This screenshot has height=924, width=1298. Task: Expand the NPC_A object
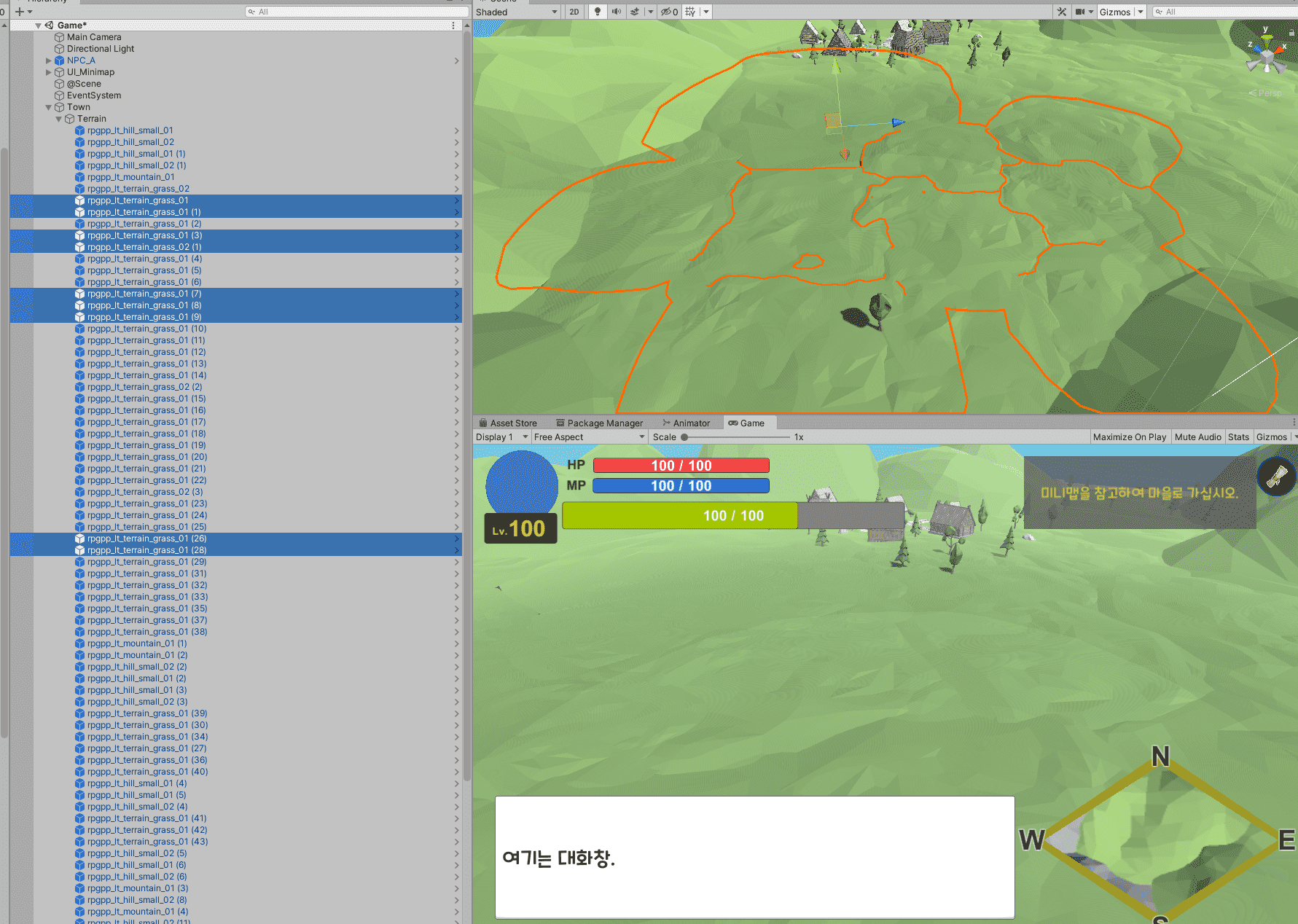tap(49, 60)
